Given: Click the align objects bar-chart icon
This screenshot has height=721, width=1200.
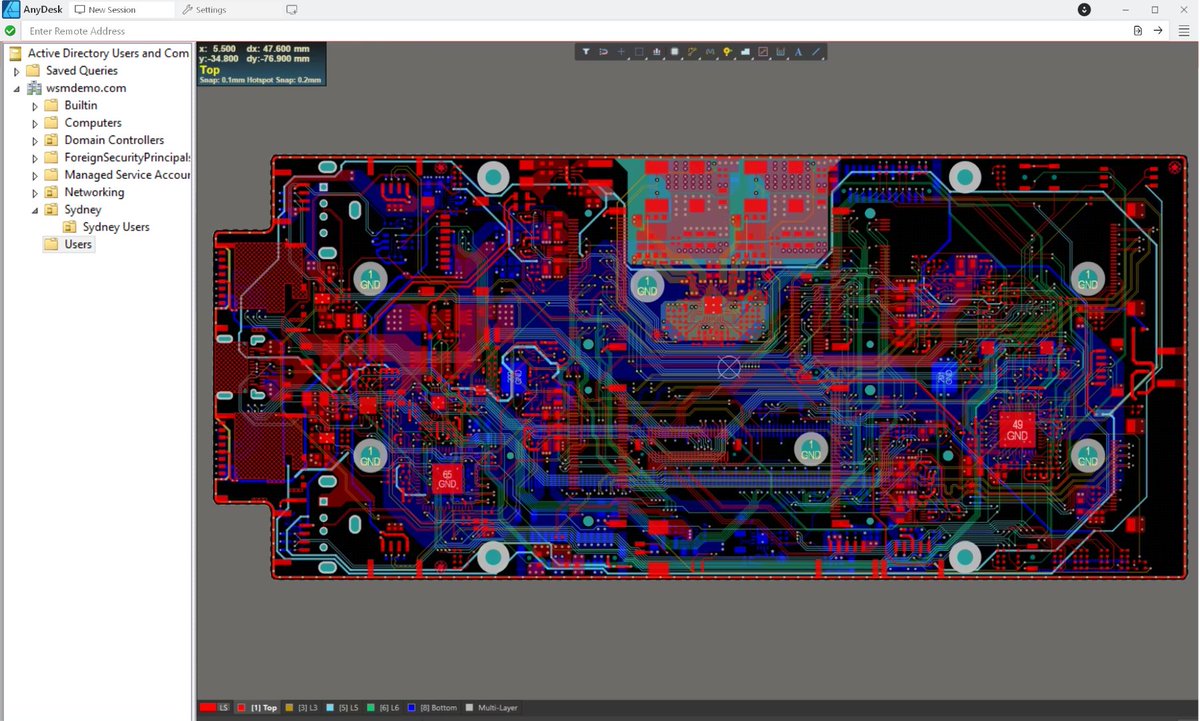Looking at the screenshot, I should [657, 52].
